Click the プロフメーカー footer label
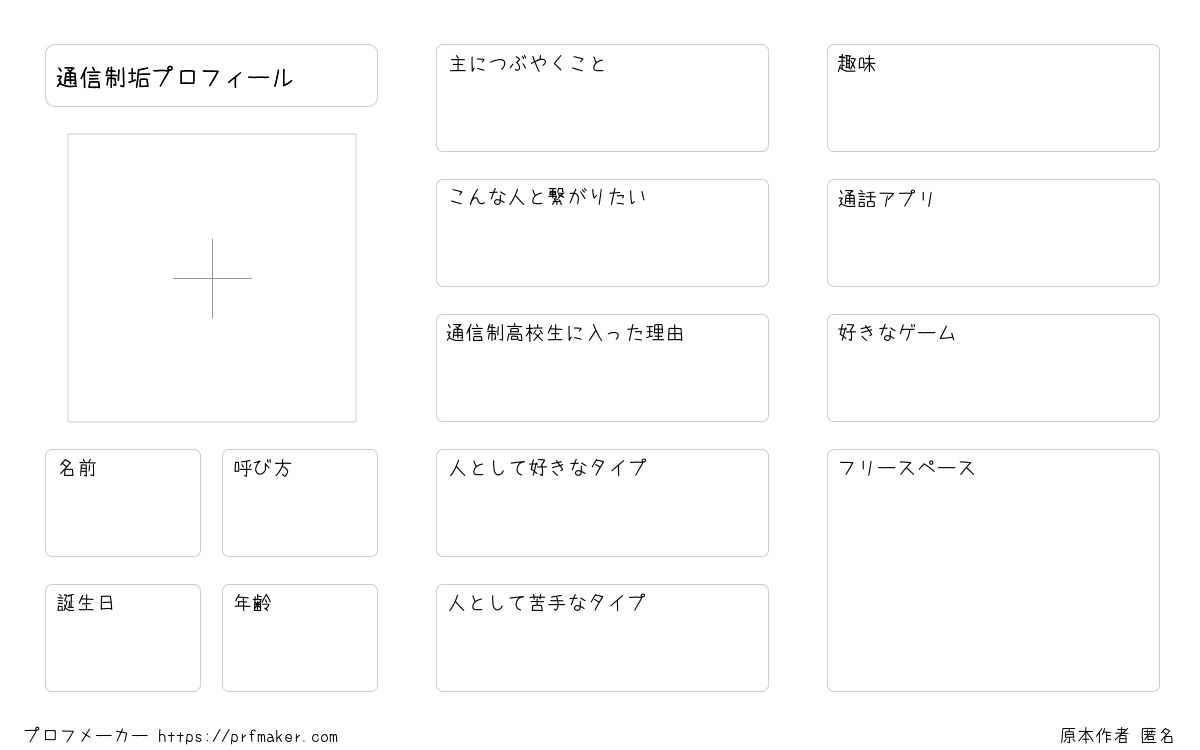 [86, 736]
